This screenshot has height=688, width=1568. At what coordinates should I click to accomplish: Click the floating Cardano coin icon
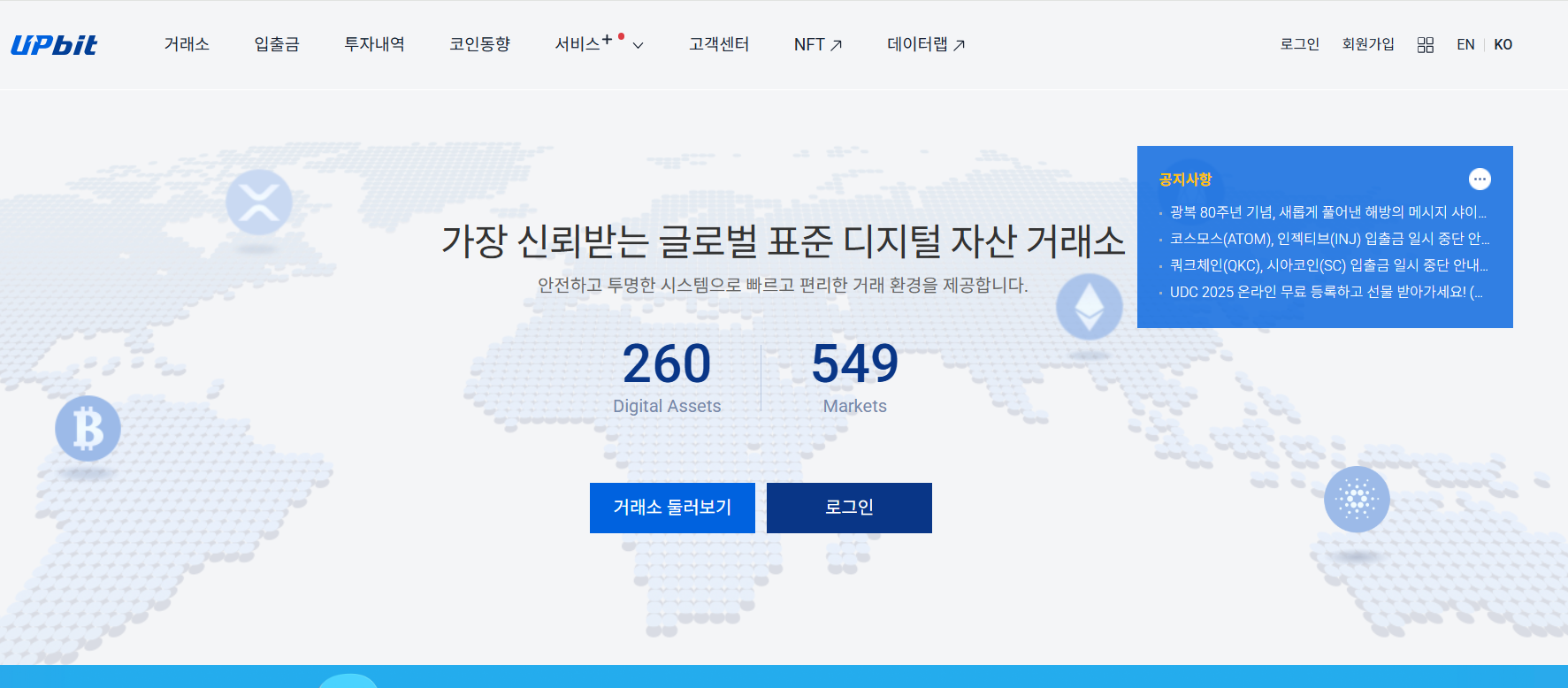tap(1357, 499)
